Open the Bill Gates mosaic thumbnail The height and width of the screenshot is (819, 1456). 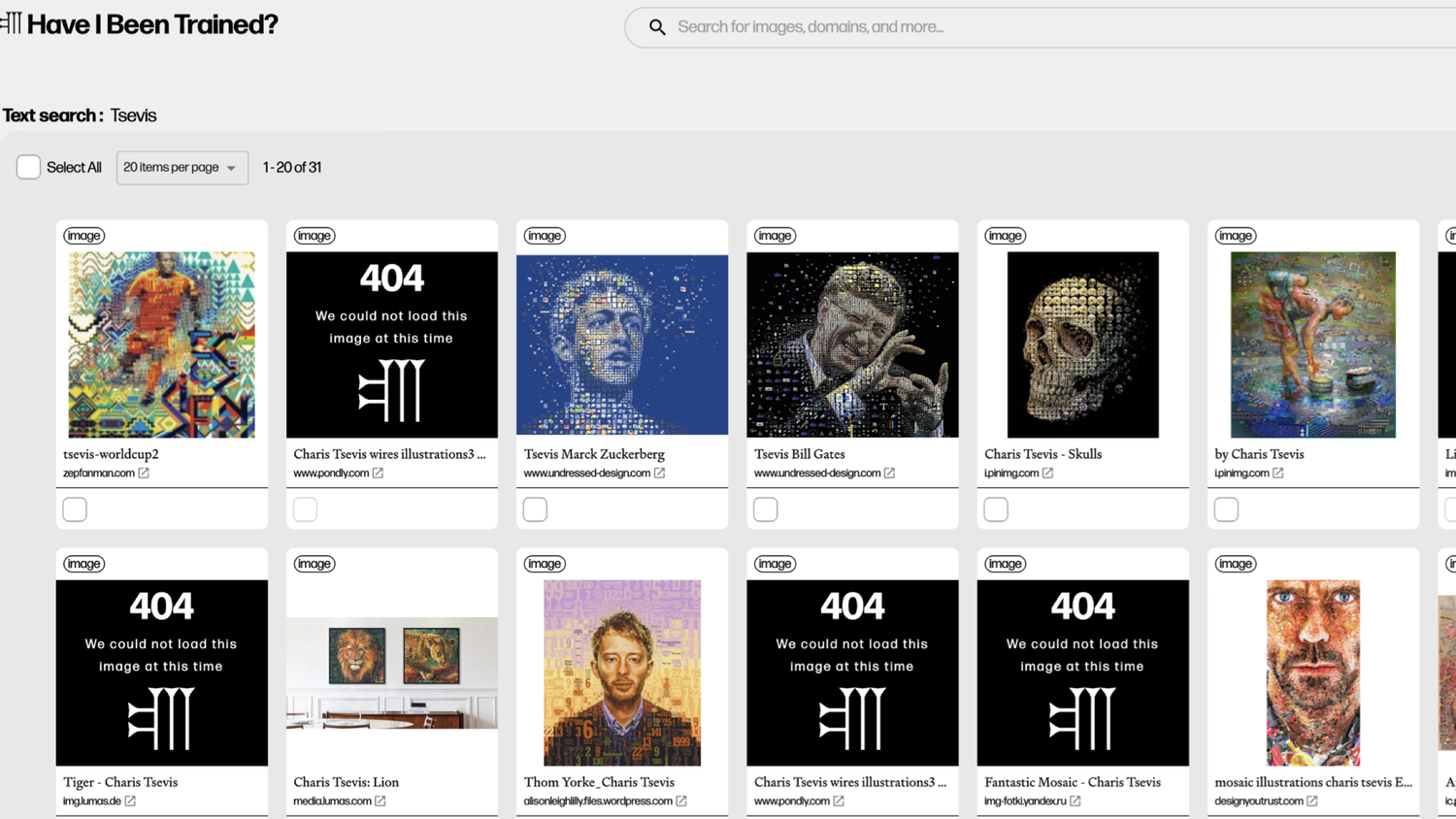coord(852,344)
